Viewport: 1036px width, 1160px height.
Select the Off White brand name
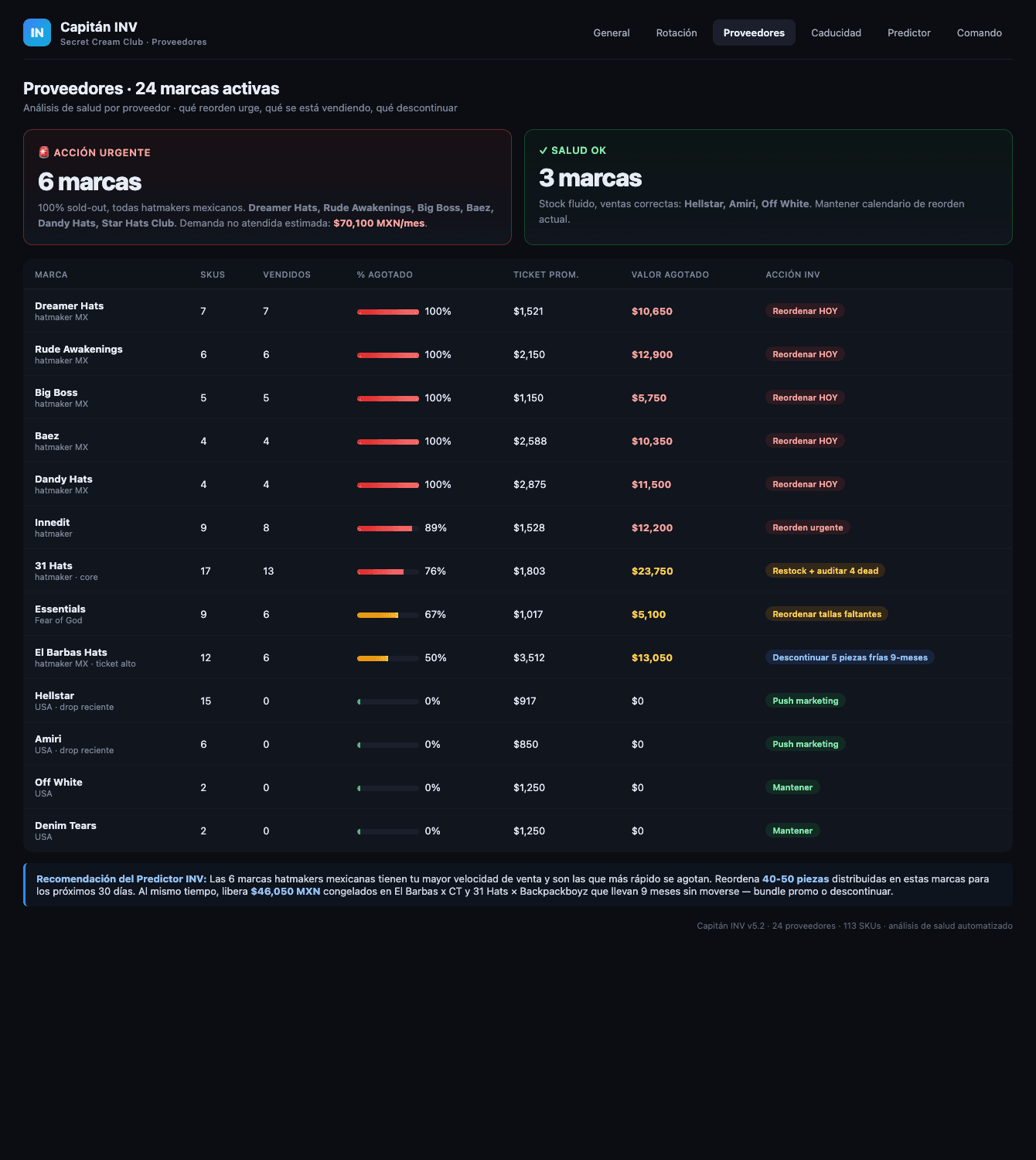(59, 783)
